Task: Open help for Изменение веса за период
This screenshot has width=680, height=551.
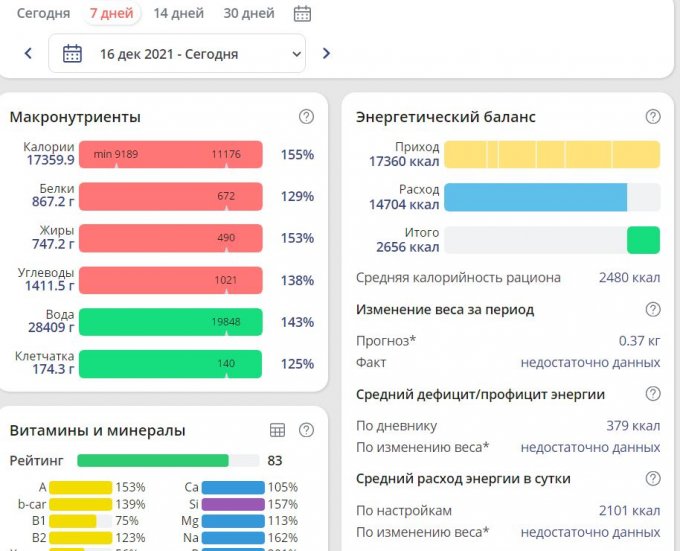Action: (x=653, y=310)
